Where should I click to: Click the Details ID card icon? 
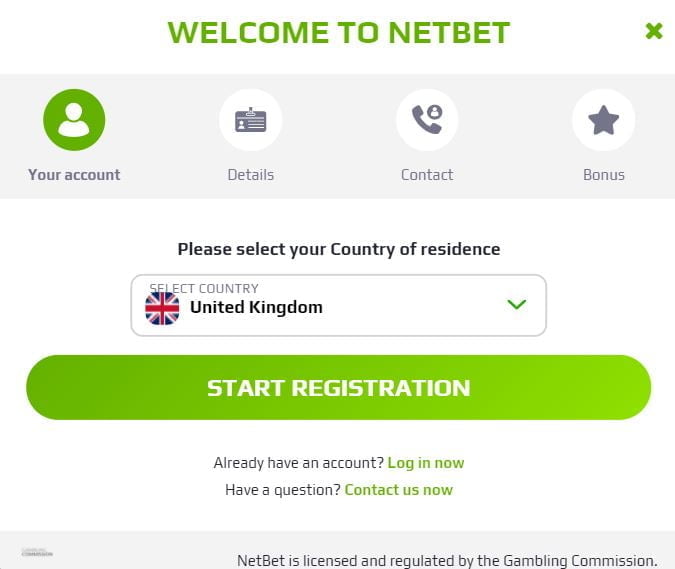tap(250, 120)
